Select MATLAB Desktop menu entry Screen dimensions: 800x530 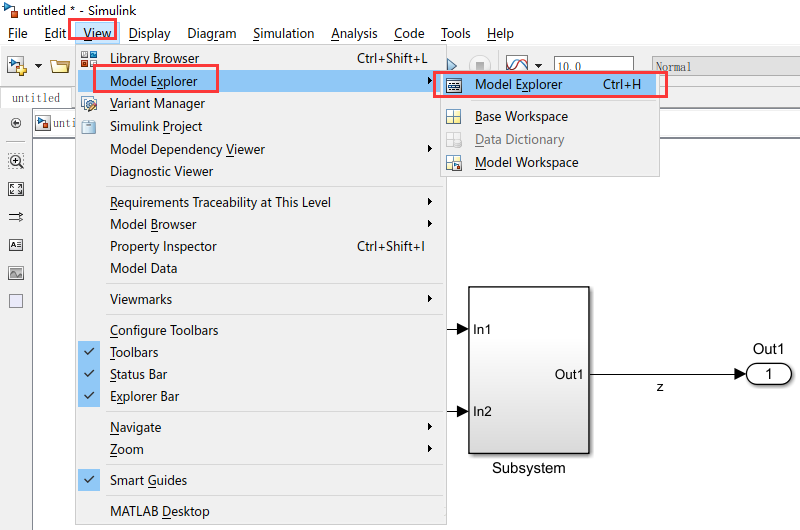pos(260,511)
